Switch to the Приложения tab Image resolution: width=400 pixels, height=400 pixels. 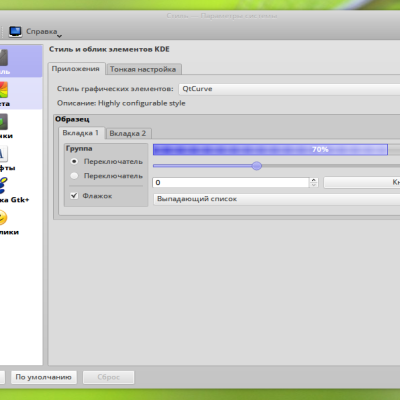tap(76, 69)
